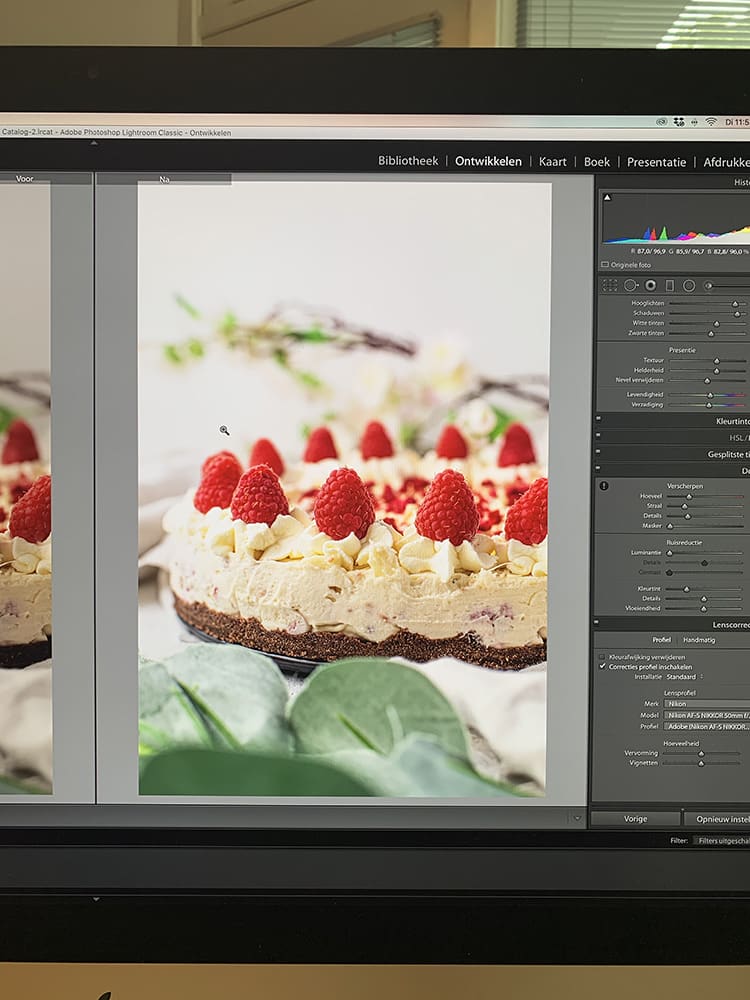750x1000 pixels.
Task: Click the menu bar clock
Action: (x=737, y=122)
